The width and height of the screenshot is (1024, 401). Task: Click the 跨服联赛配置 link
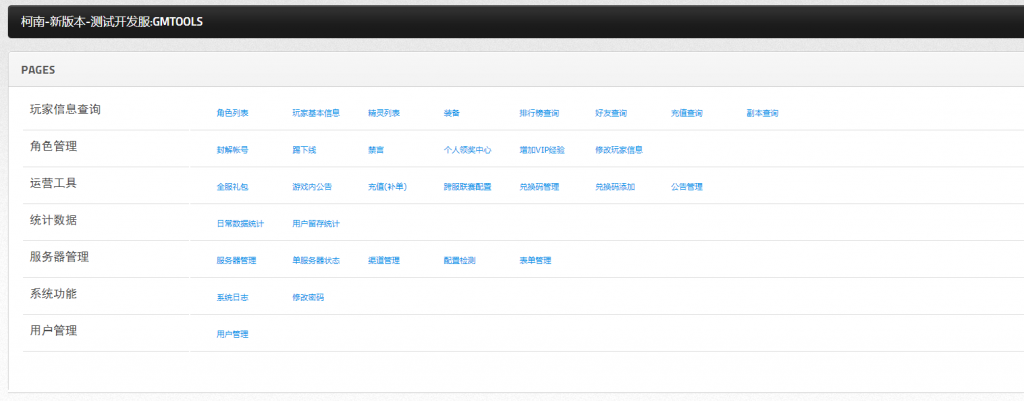pyautogui.click(x=468, y=187)
